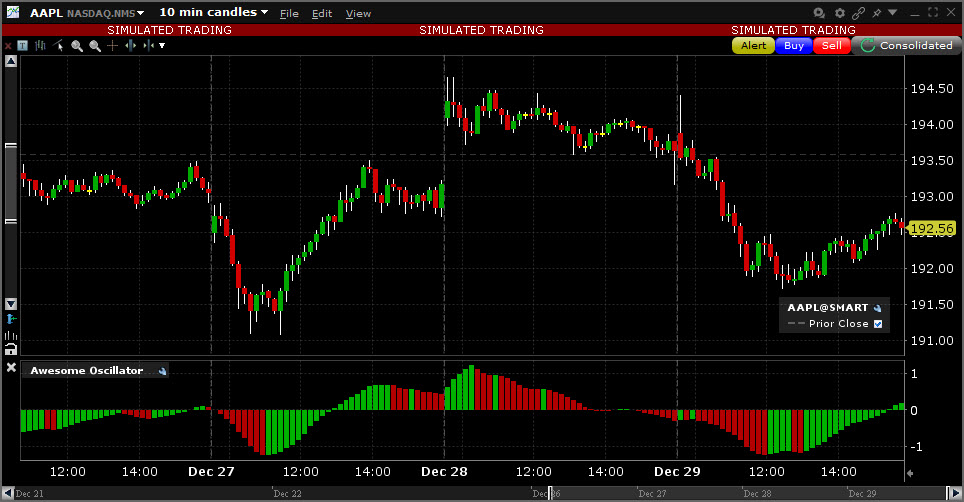The width and height of the screenshot is (964, 502).
Task: Click the 191.00 price axis label
Action: (x=932, y=340)
